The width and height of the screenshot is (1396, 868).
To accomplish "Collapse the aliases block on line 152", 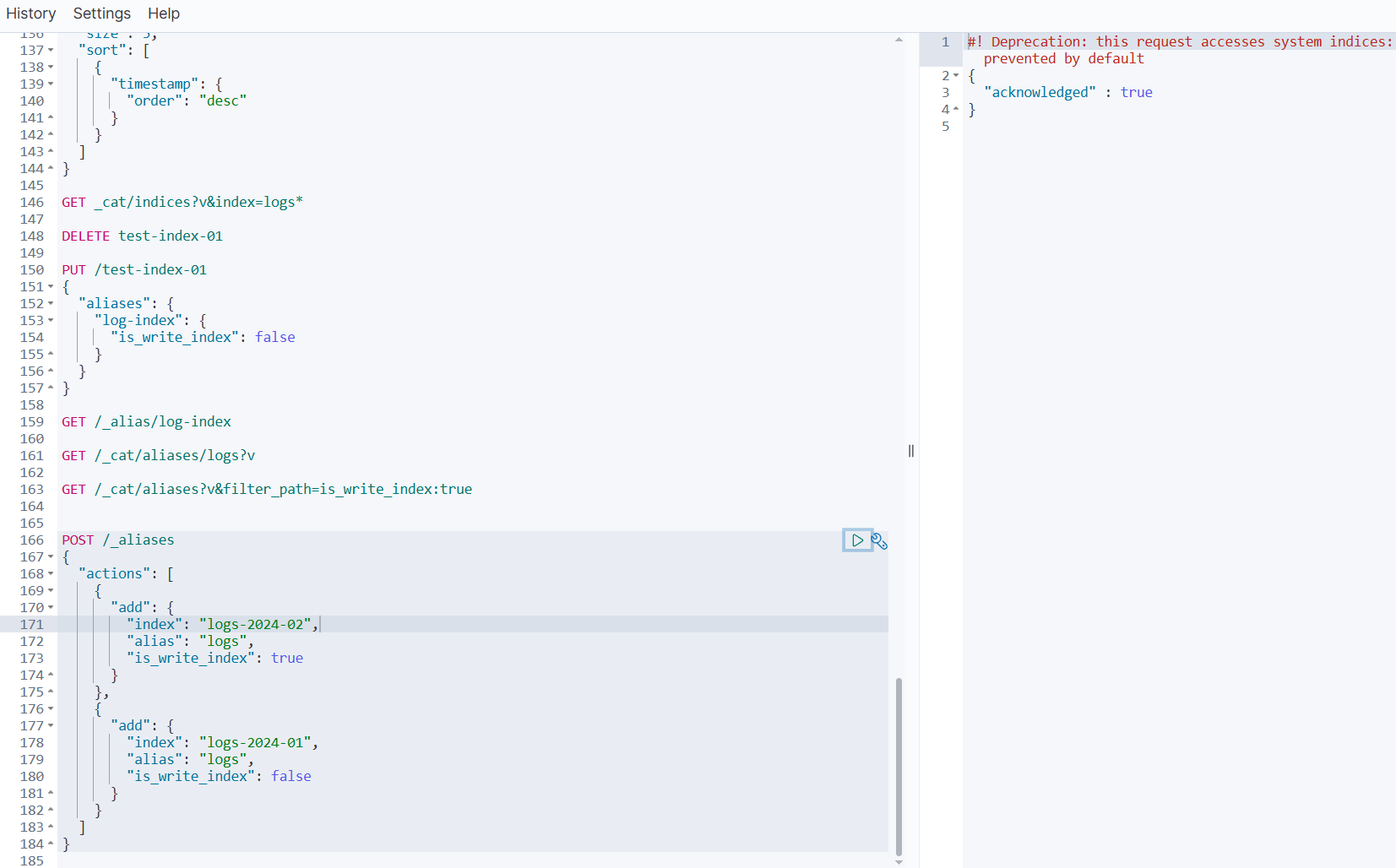I will click(51, 304).
